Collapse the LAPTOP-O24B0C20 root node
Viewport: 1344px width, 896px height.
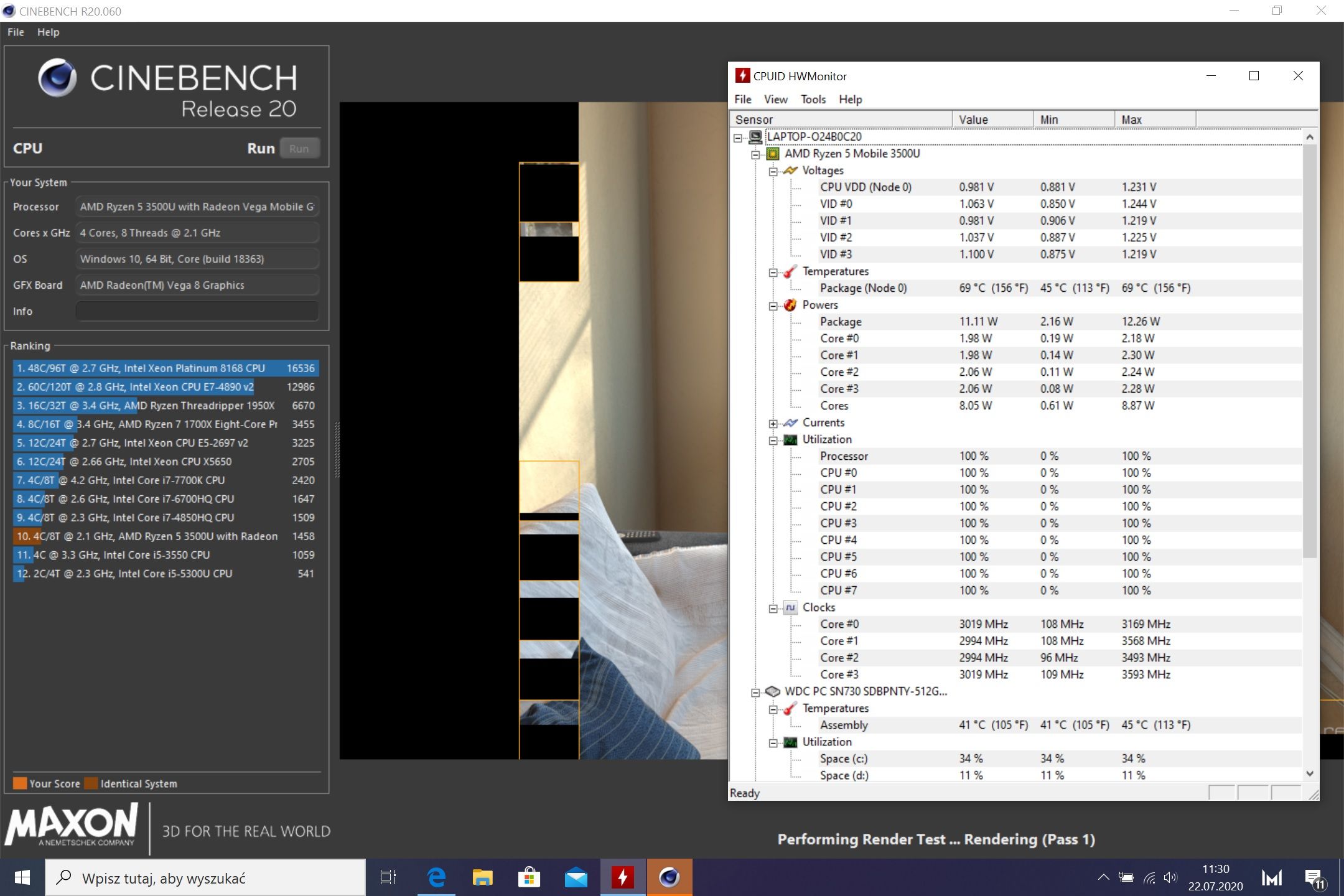tap(738, 138)
